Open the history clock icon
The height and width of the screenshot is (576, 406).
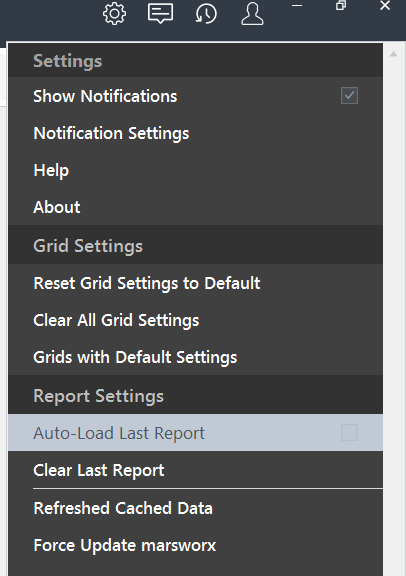206,14
